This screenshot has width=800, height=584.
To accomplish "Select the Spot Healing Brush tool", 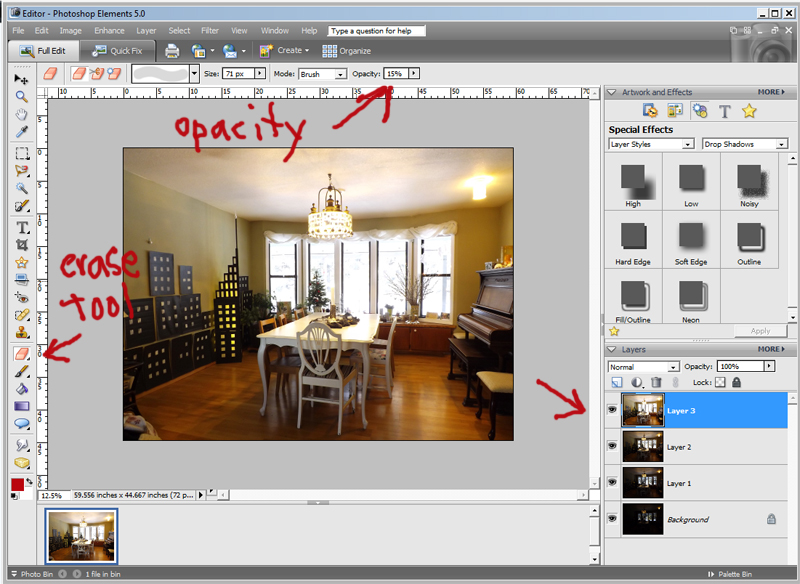I will [x=21, y=315].
